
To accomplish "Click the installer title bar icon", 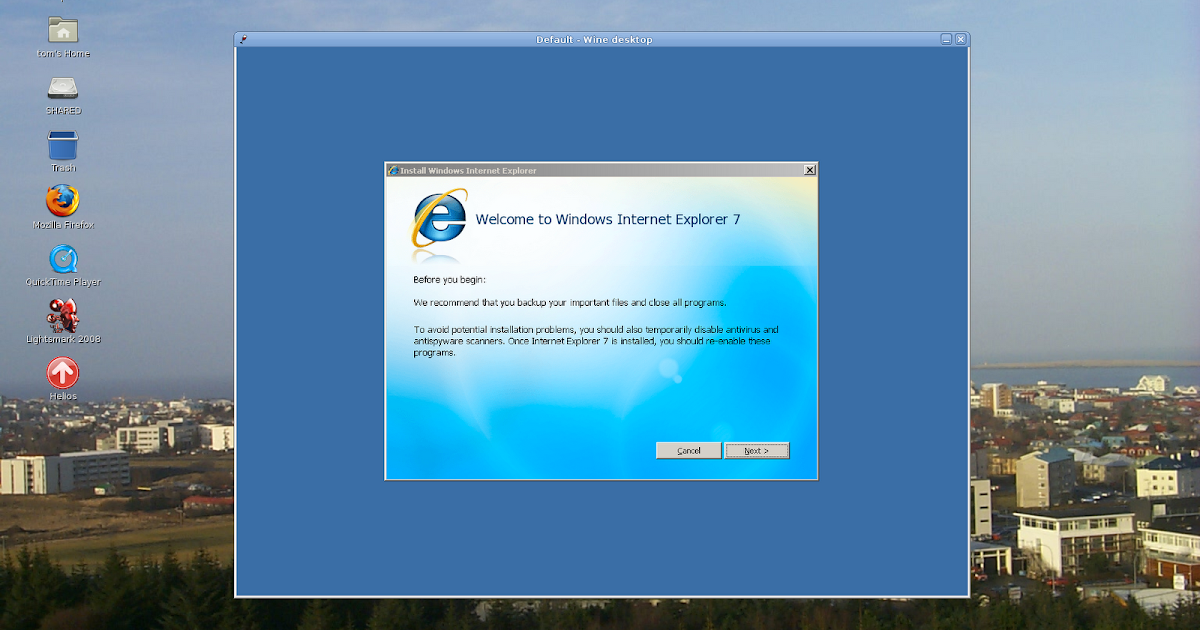I will pyautogui.click(x=393, y=170).
